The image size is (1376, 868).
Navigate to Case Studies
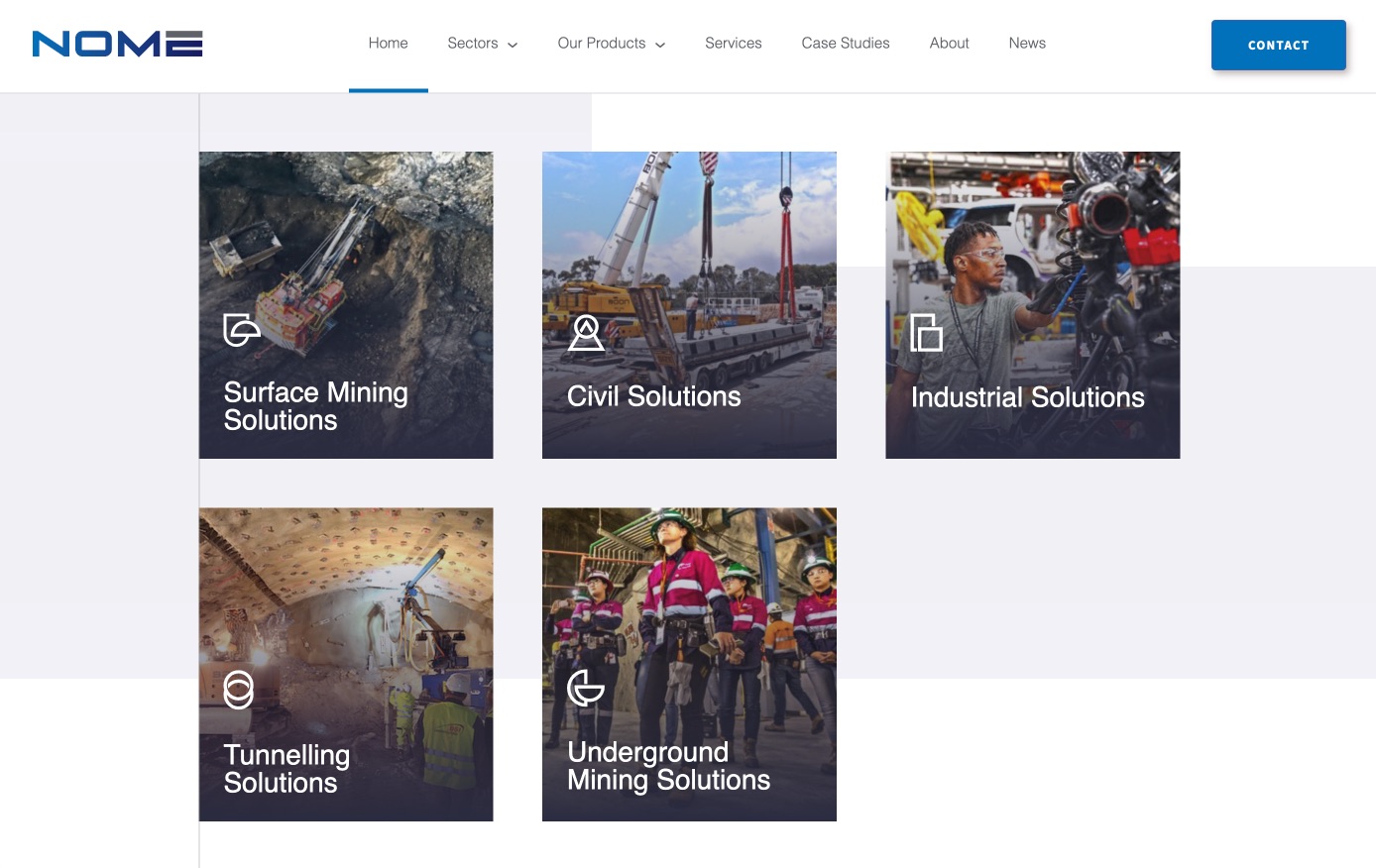pos(845,44)
